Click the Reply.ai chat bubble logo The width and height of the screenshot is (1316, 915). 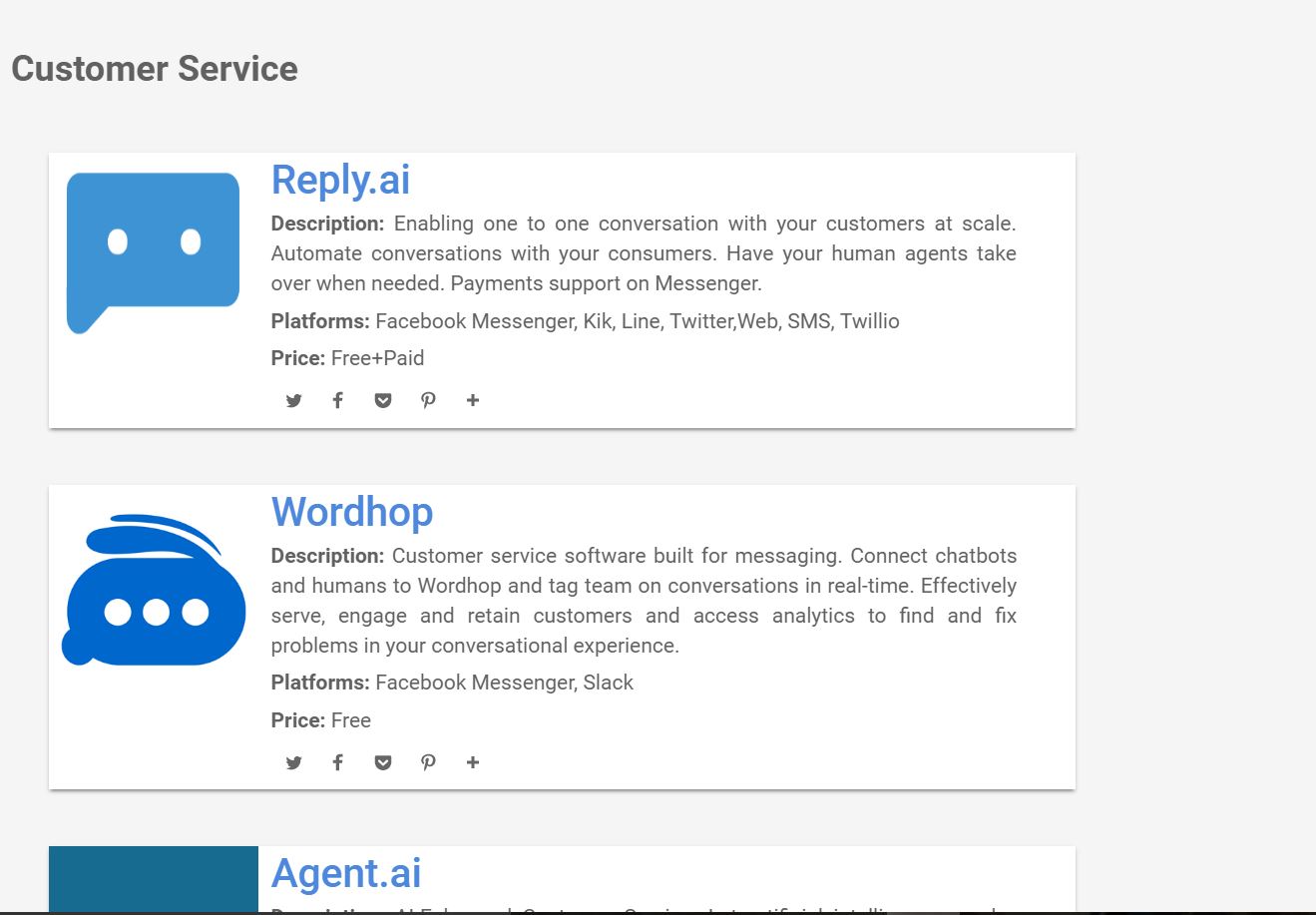point(153,250)
